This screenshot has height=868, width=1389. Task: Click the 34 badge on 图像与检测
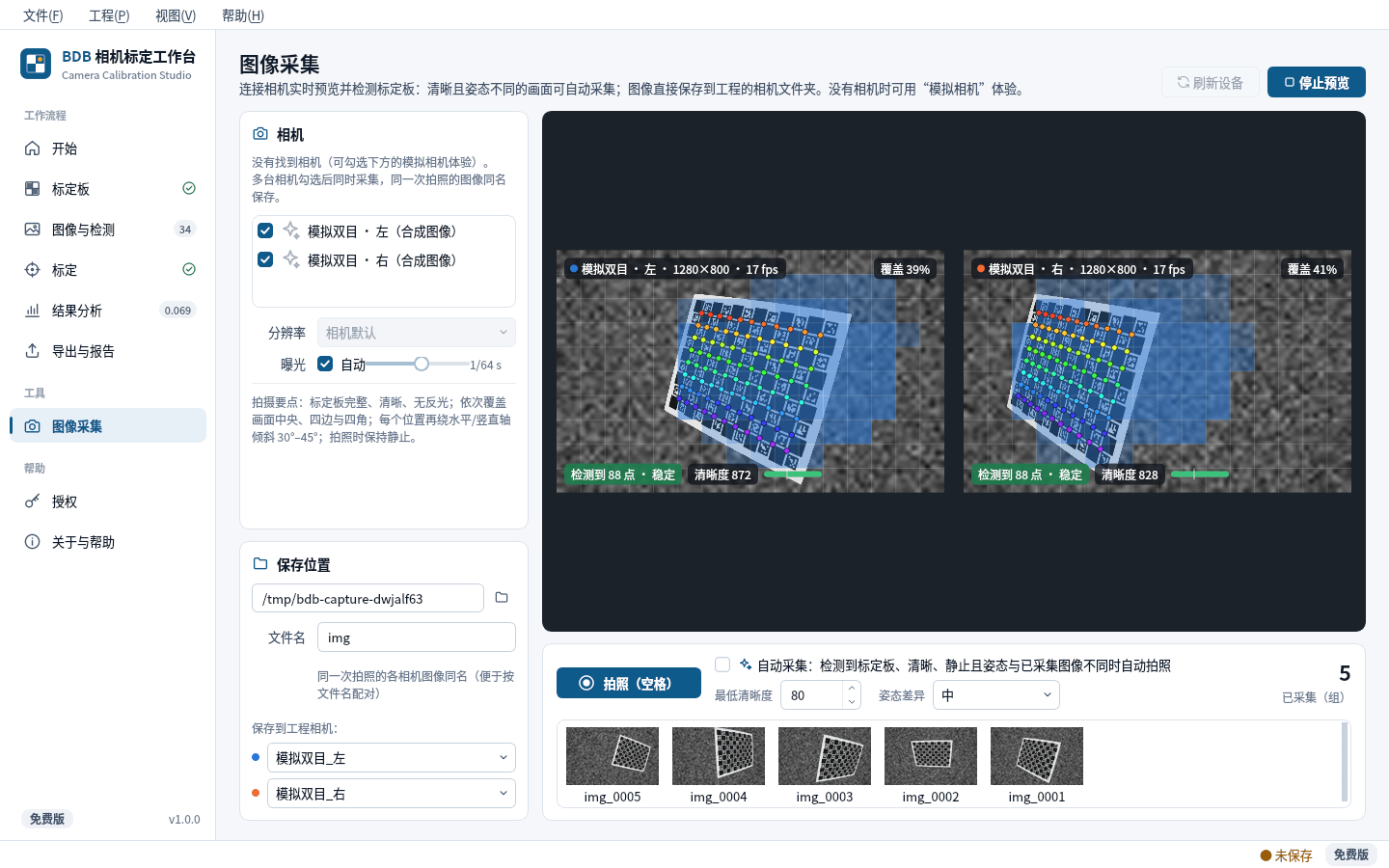click(x=185, y=230)
